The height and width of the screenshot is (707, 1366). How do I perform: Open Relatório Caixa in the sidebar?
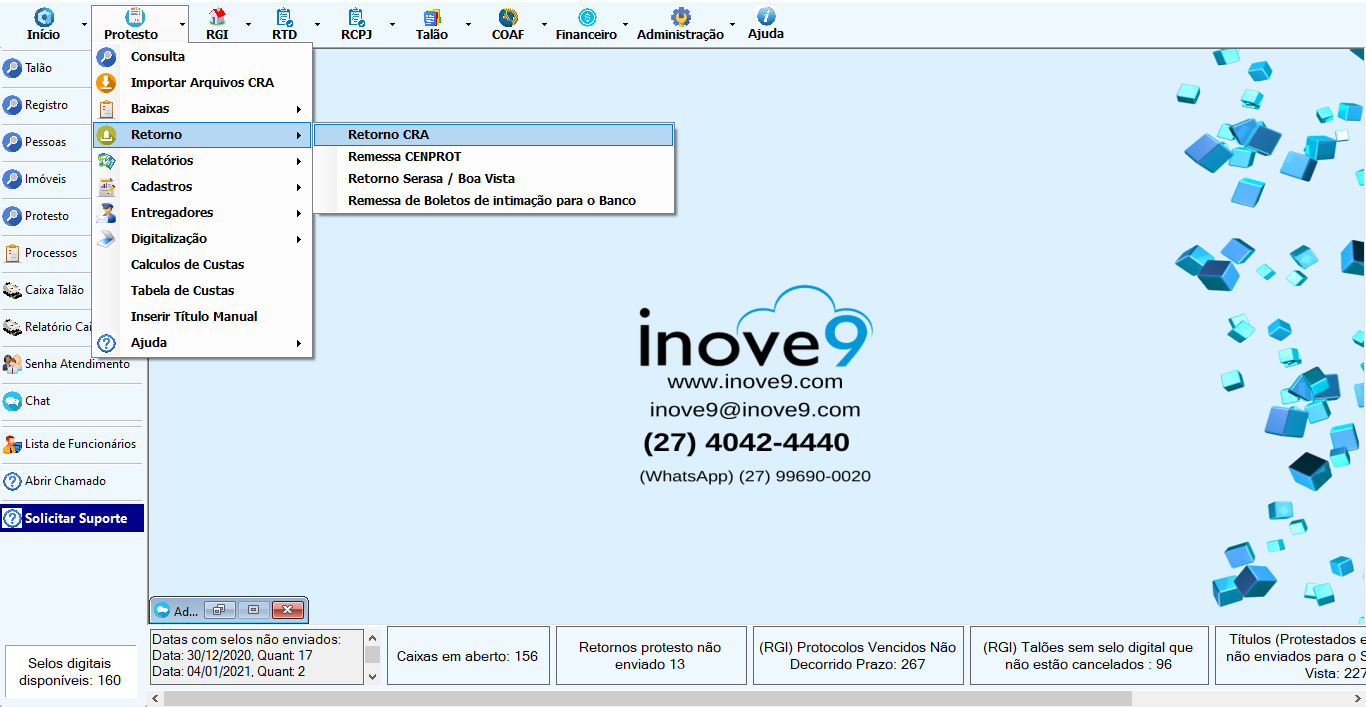[46, 327]
